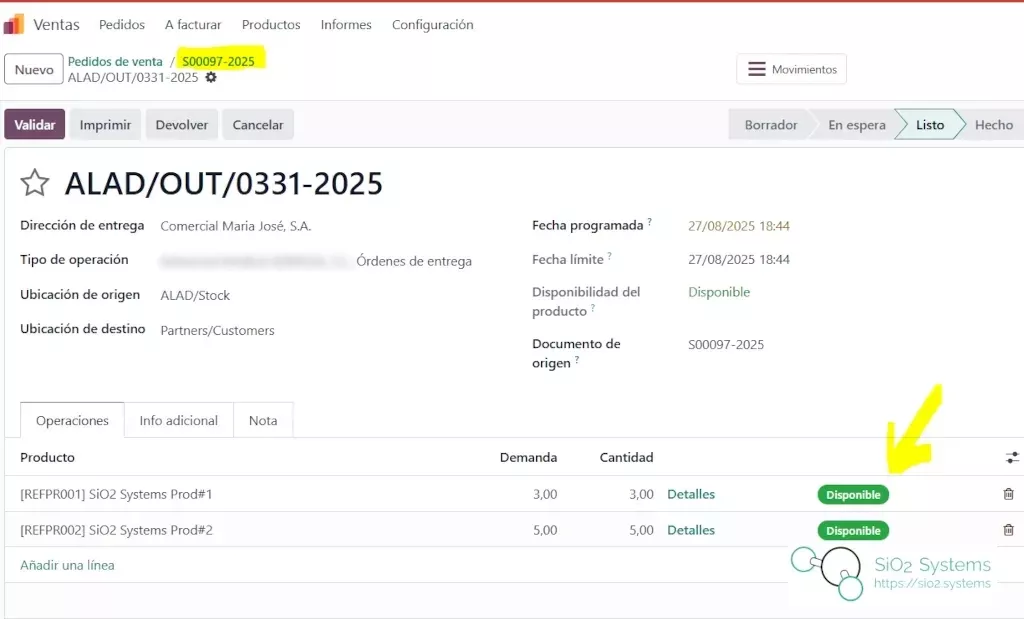
Task: Mark record as favorite with star icon
Action: click(x=35, y=183)
